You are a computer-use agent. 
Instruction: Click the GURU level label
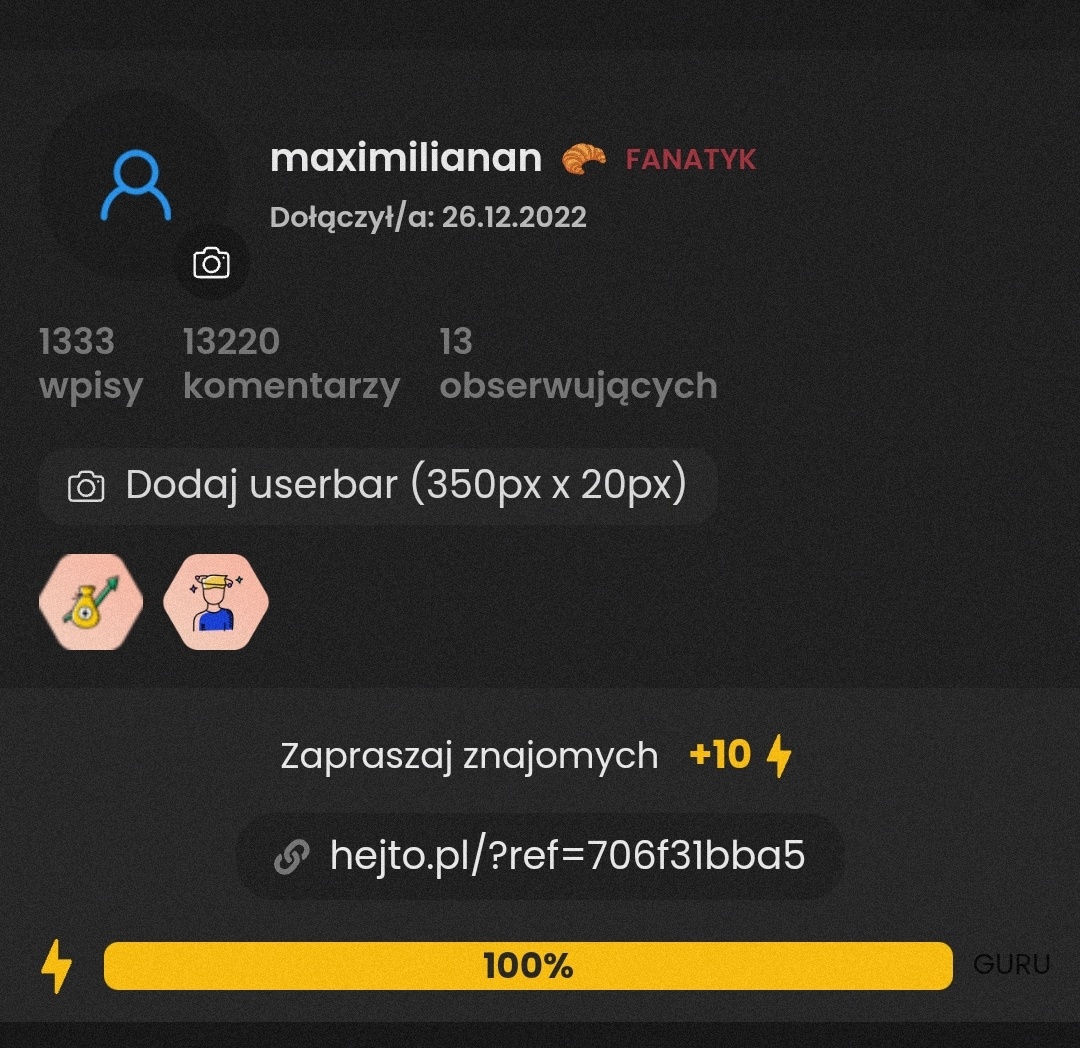point(1012,965)
